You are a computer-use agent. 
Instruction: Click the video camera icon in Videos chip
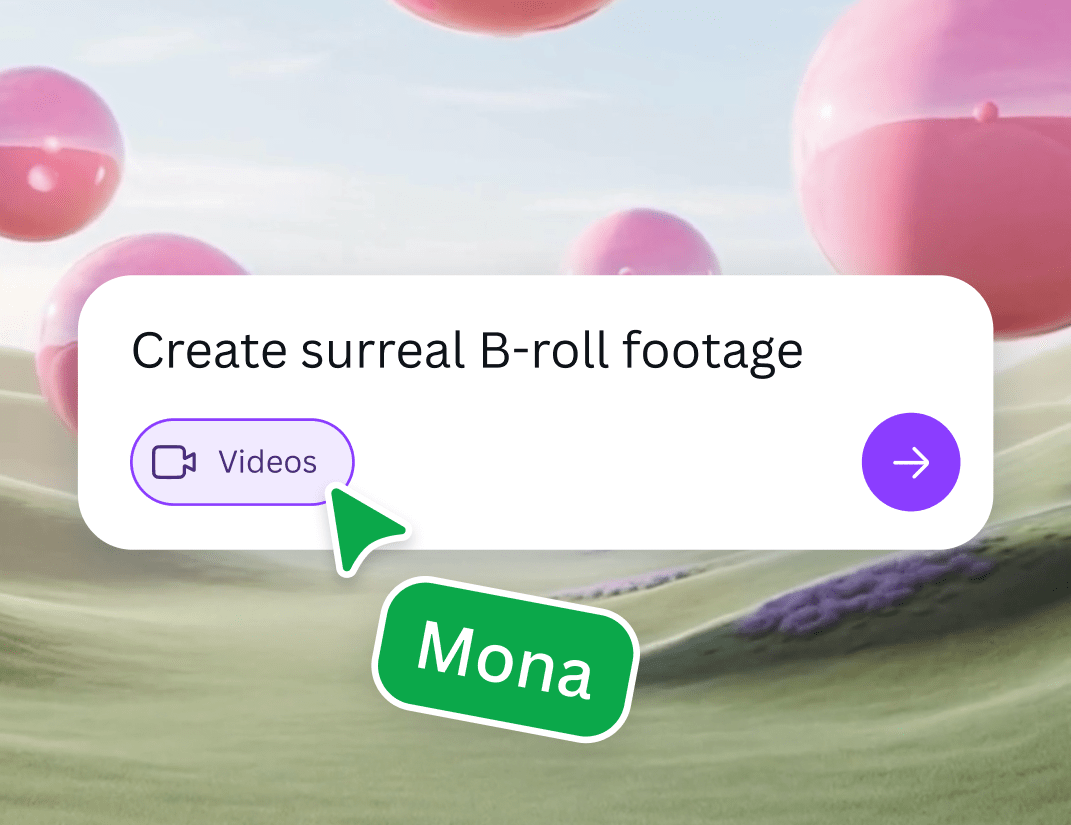tap(173, 462)
